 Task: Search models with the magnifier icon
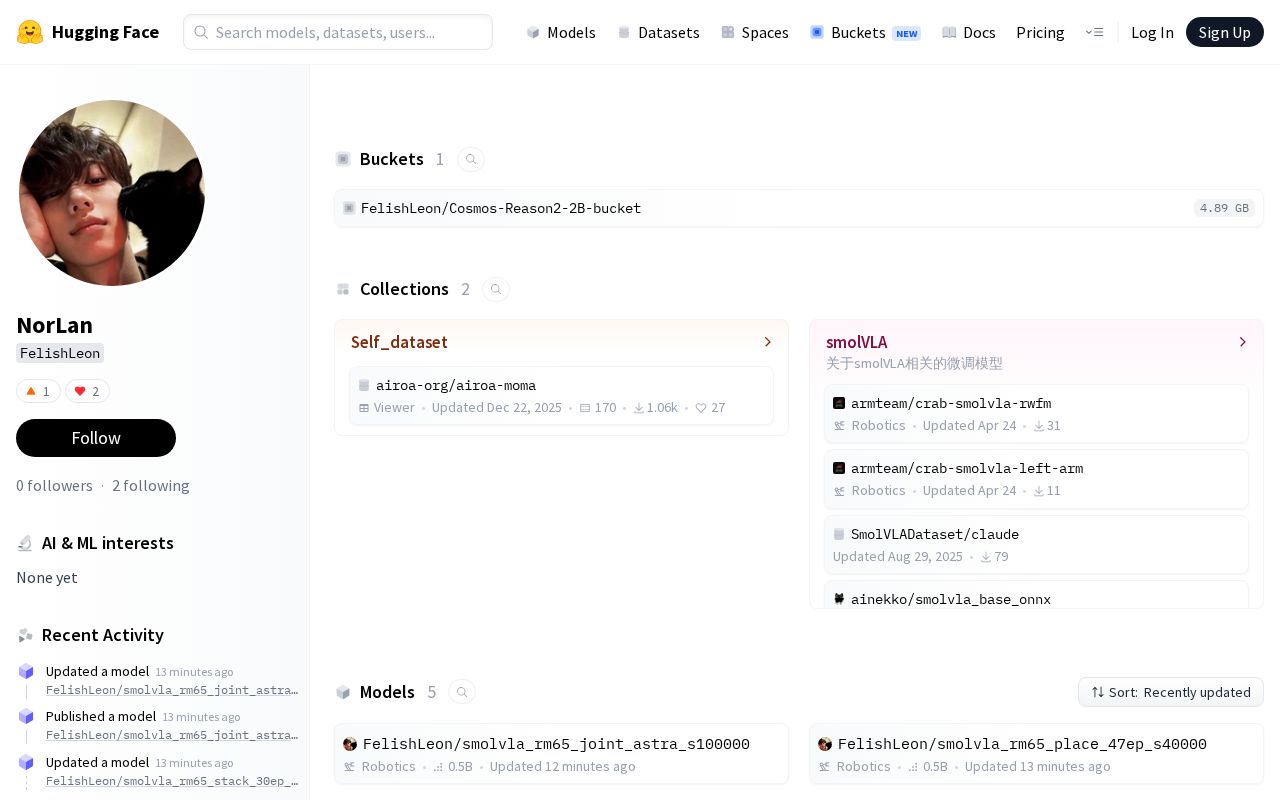click(x=462, y=692)
